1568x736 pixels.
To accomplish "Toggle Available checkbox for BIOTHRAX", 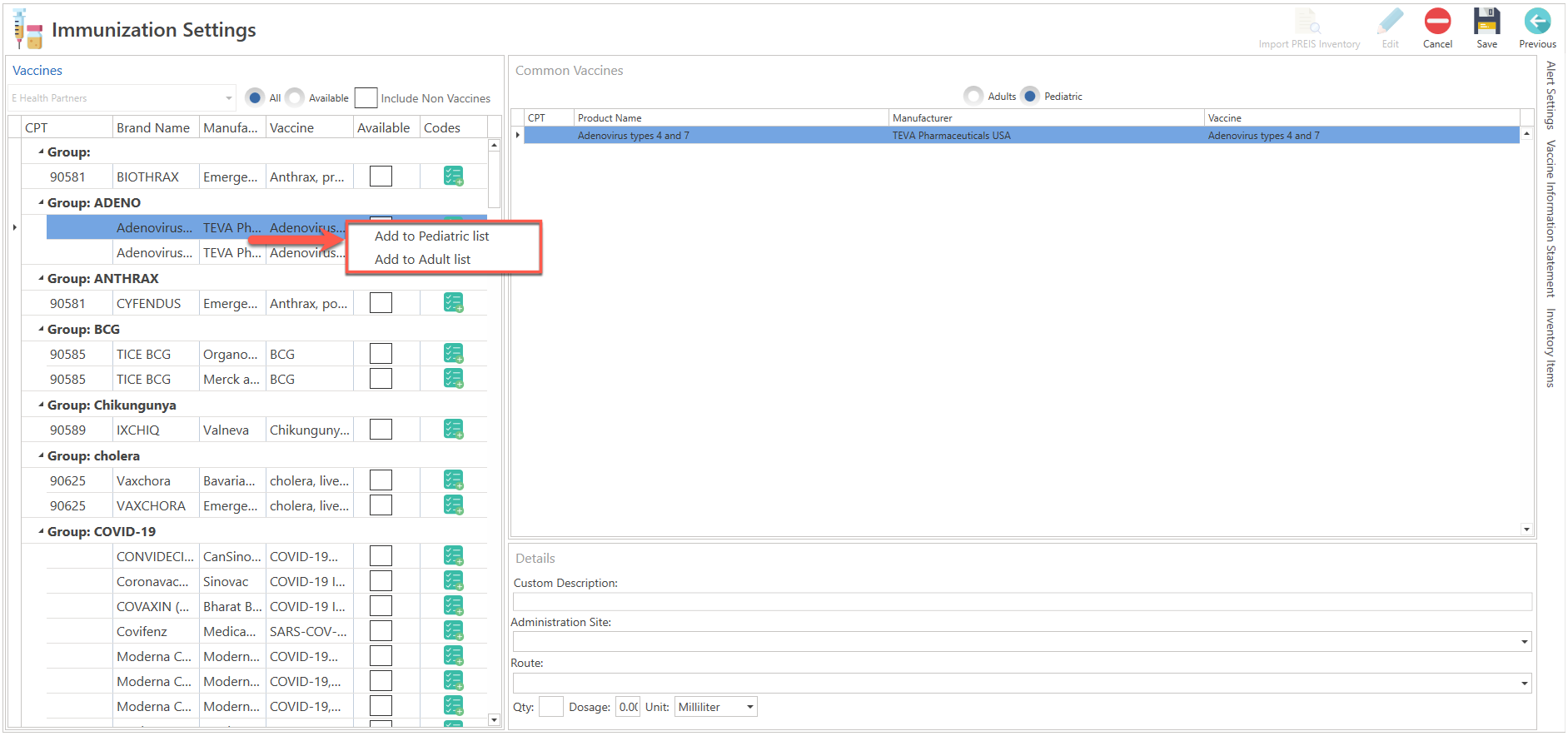I will [x=381, y=177].
